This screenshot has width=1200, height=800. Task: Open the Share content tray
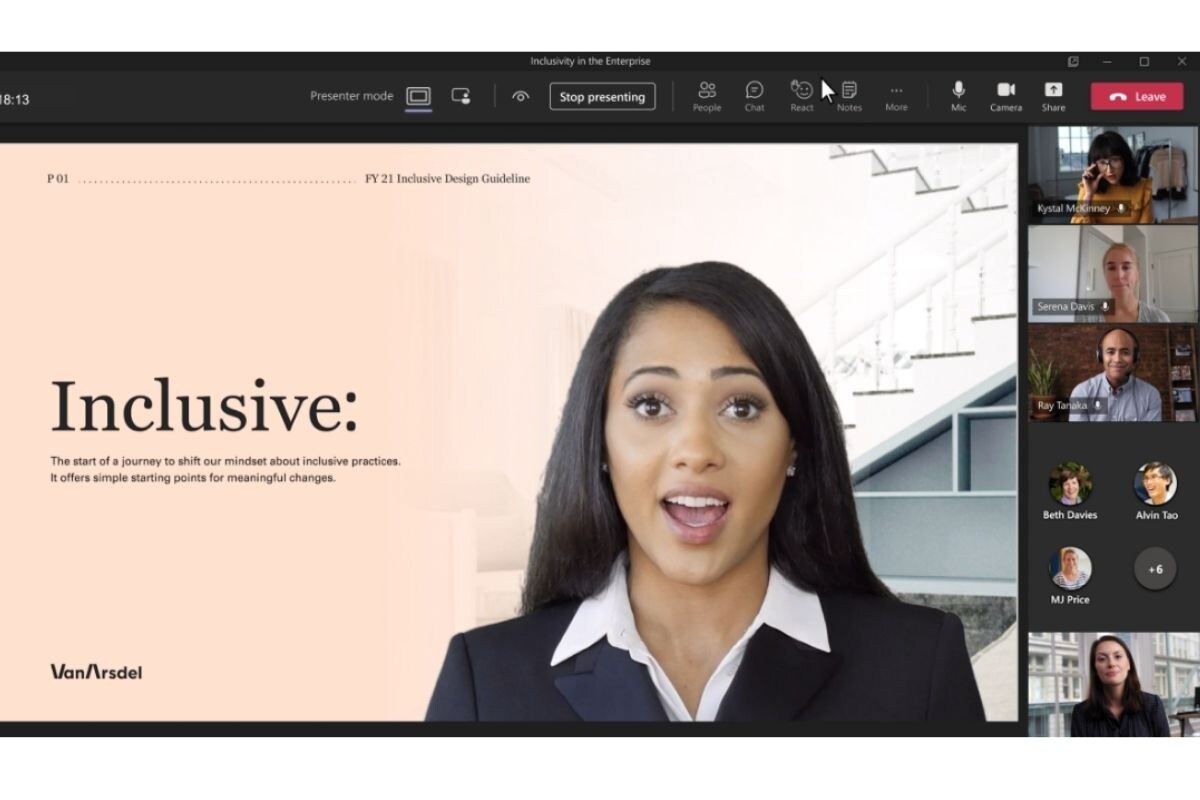point(1053,96)
